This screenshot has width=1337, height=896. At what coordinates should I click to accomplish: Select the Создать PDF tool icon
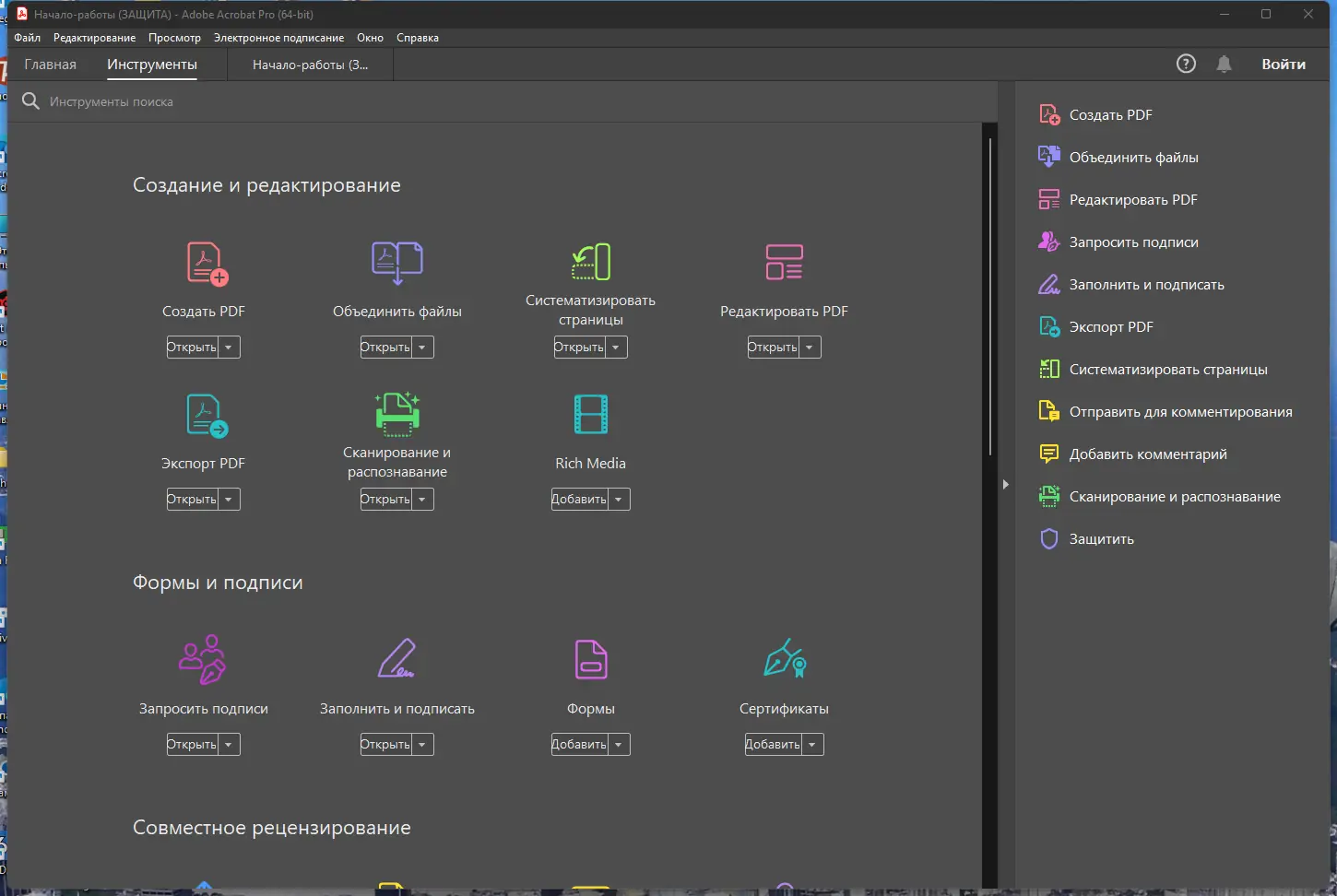(x=203, y=263)
